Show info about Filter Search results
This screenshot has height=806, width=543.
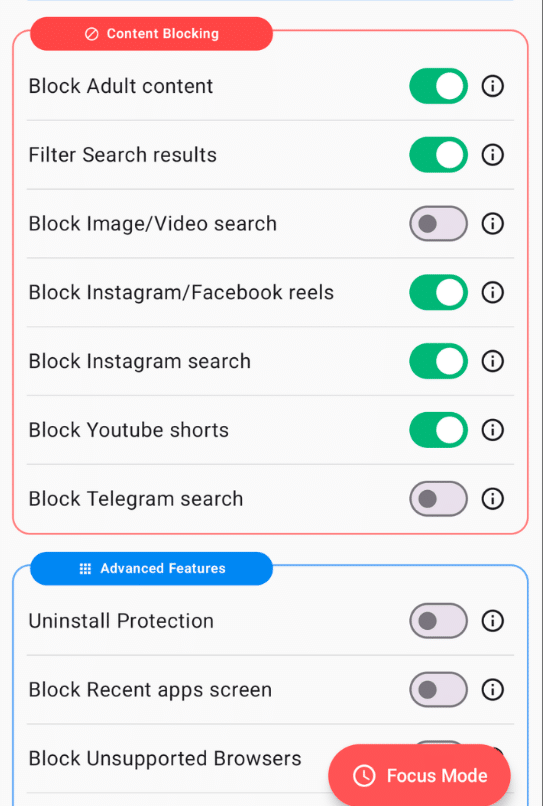pos(493,155)
